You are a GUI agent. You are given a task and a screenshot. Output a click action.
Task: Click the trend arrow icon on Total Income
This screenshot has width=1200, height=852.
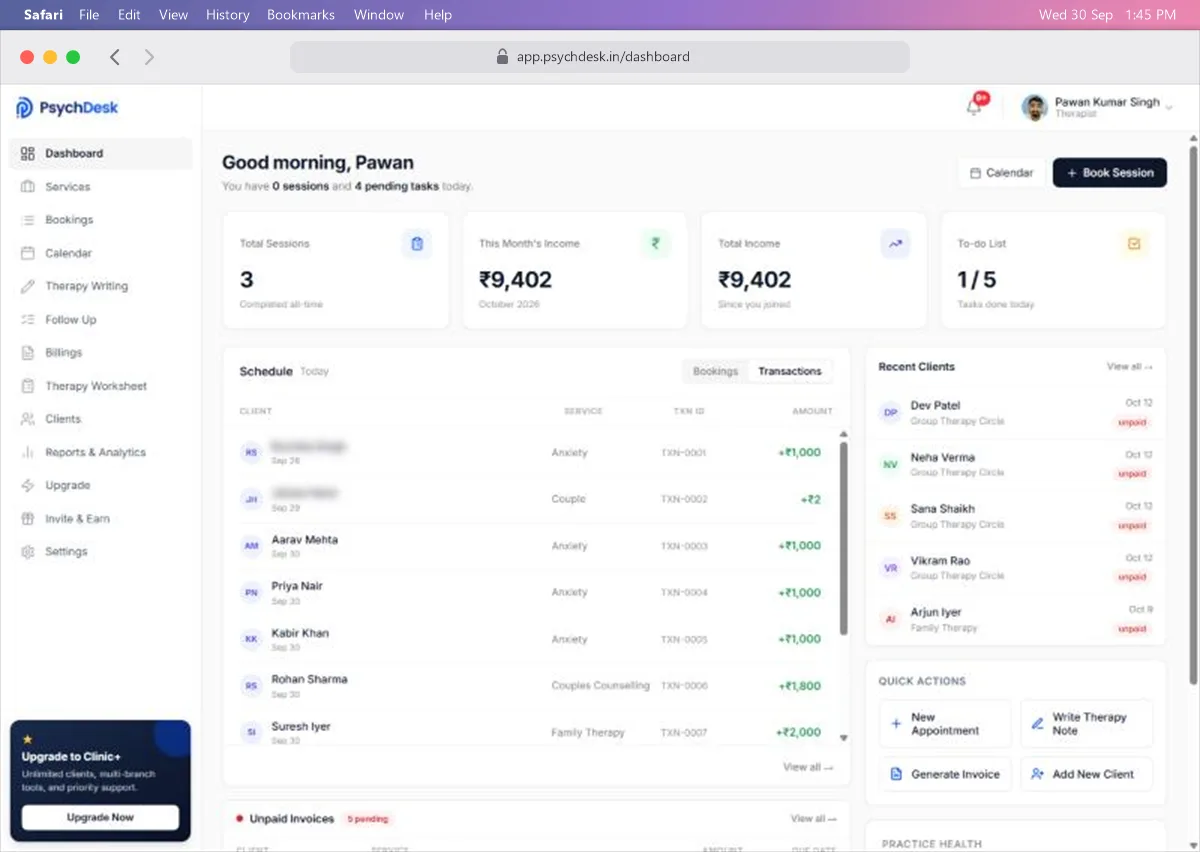click(x=895, y=243)
